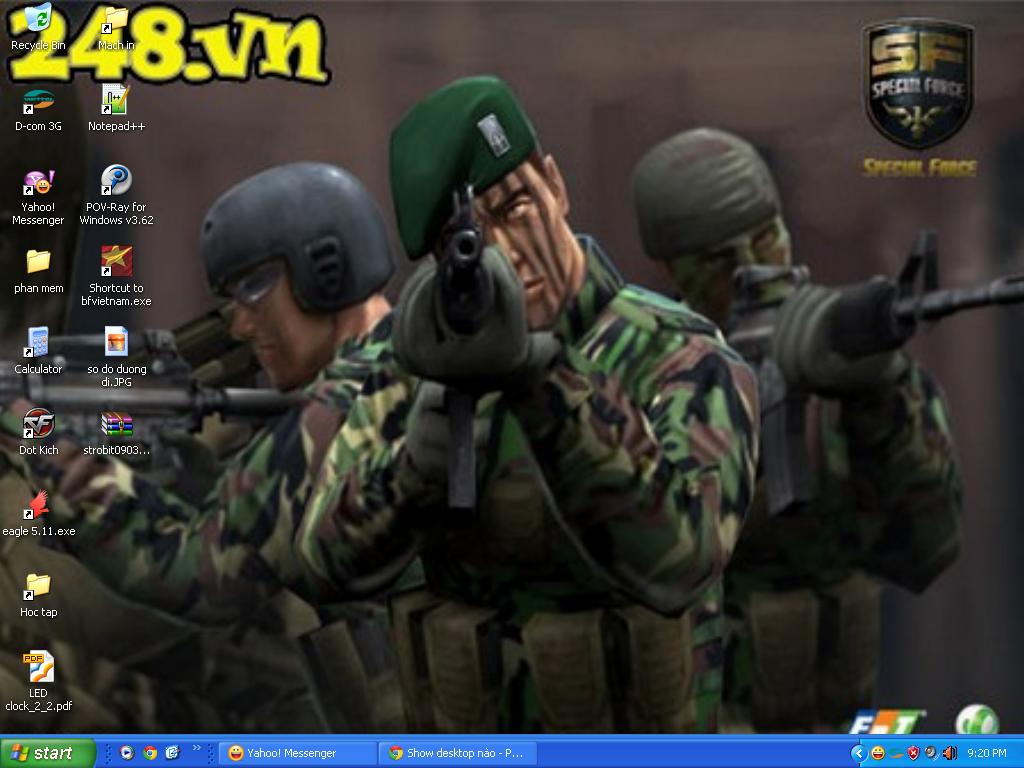Select the LED clock_2_2.pdf file
The height and width of the screenshot is (768, 1024).
tap(38, 682)
